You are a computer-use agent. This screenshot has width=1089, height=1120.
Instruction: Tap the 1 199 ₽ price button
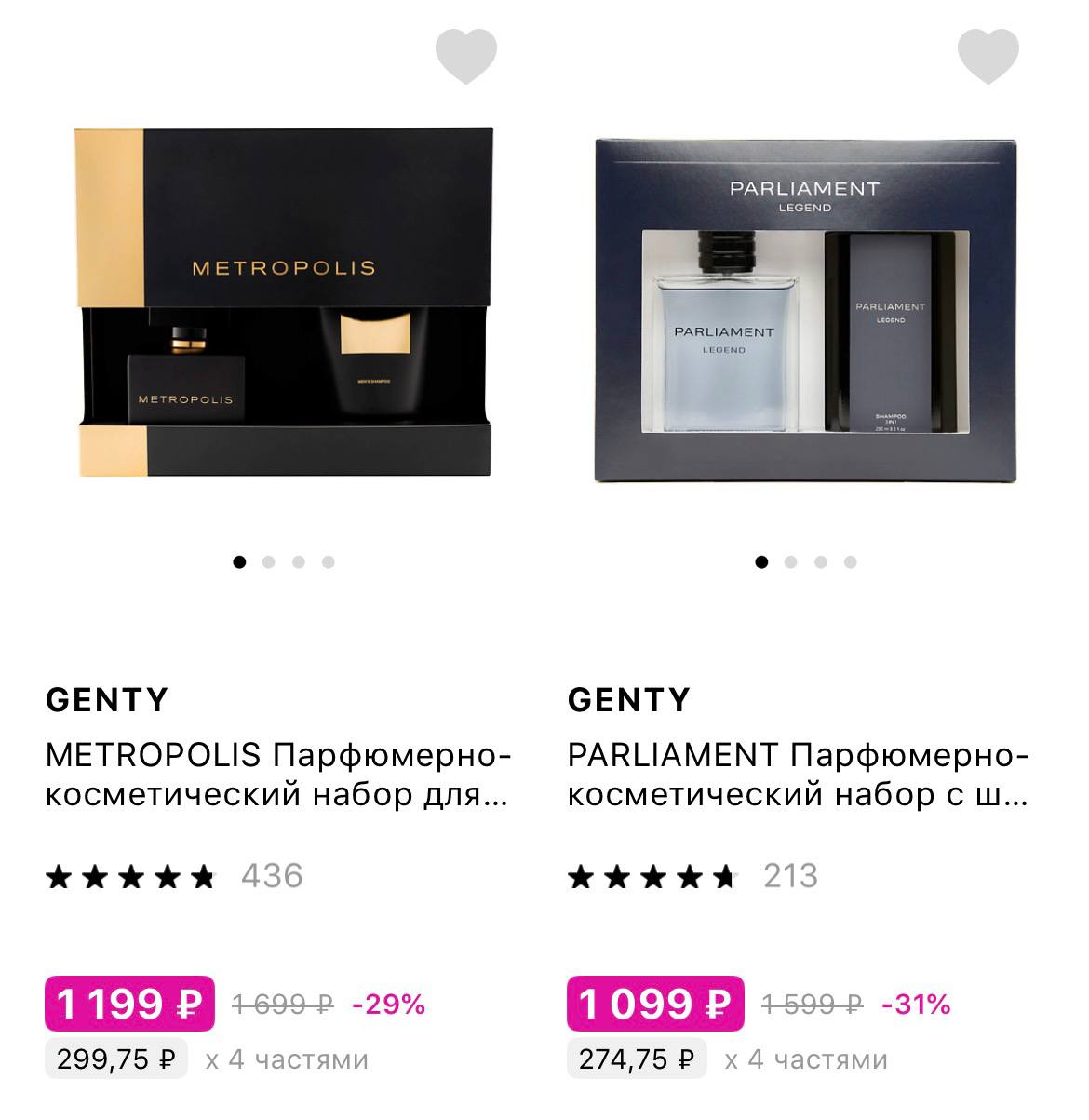pyautogui.click(x=130, y=1004)
